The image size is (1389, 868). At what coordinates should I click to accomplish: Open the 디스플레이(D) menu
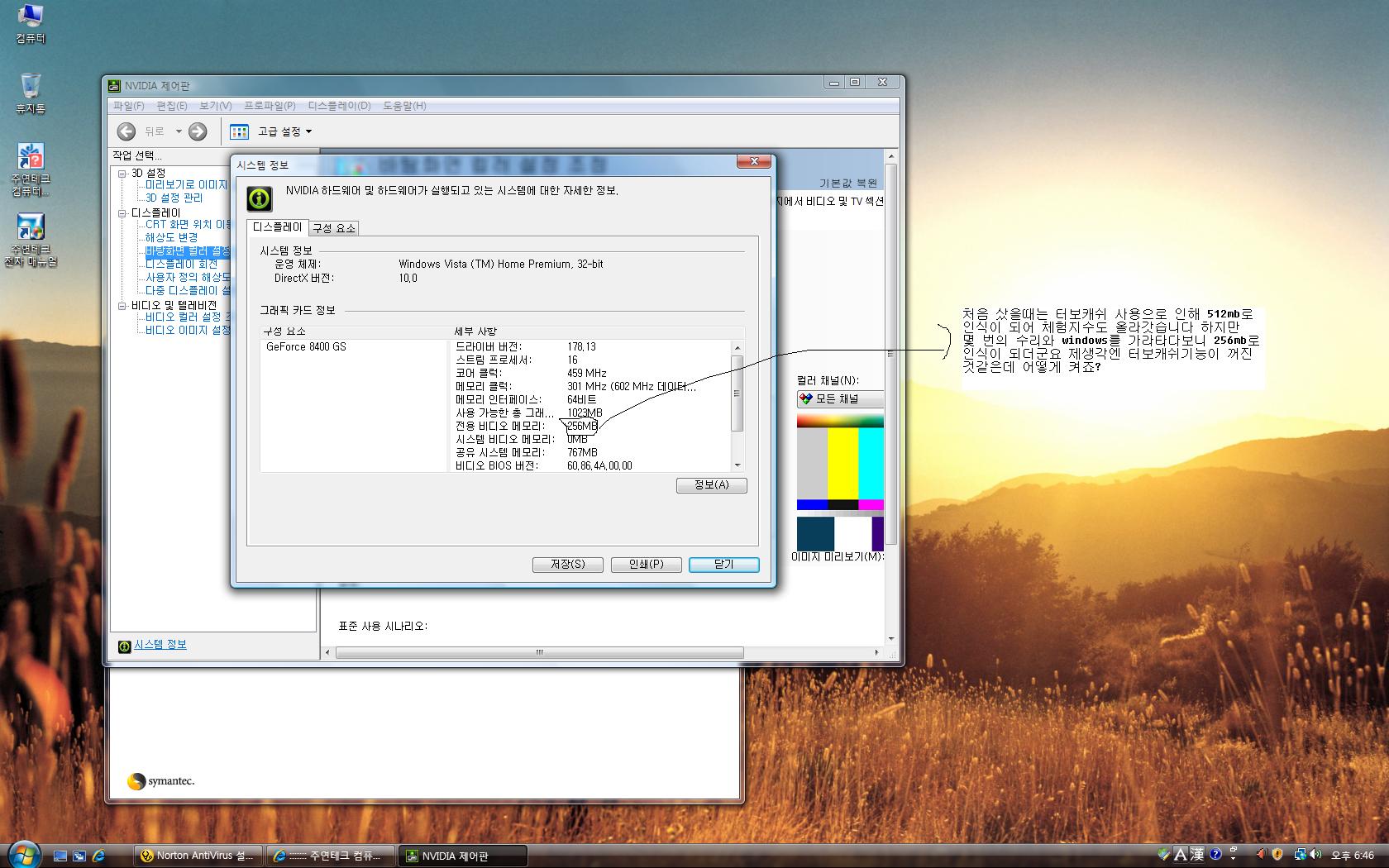point(340,106)
